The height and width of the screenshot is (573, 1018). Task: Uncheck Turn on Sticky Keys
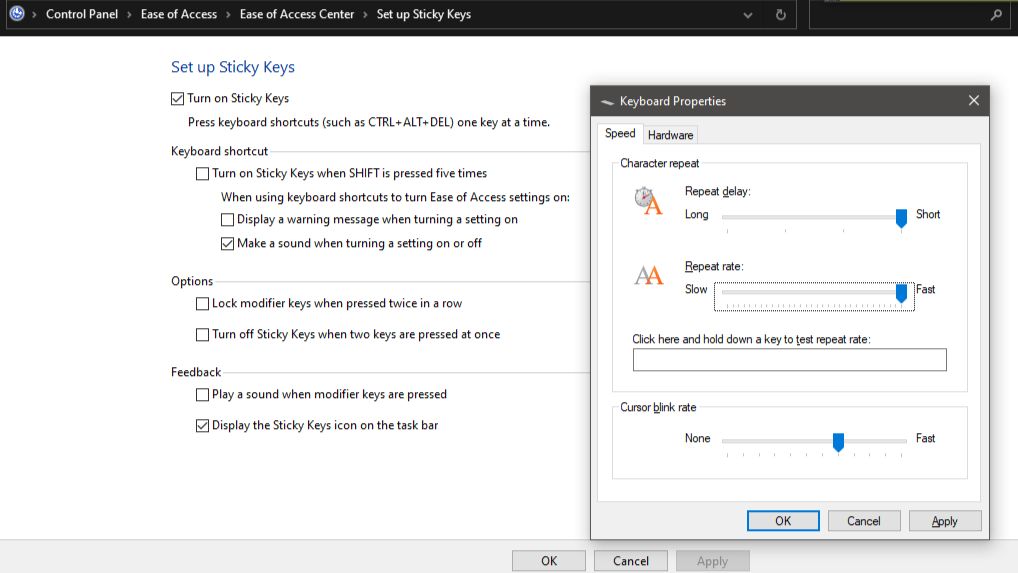click(177, 99)
